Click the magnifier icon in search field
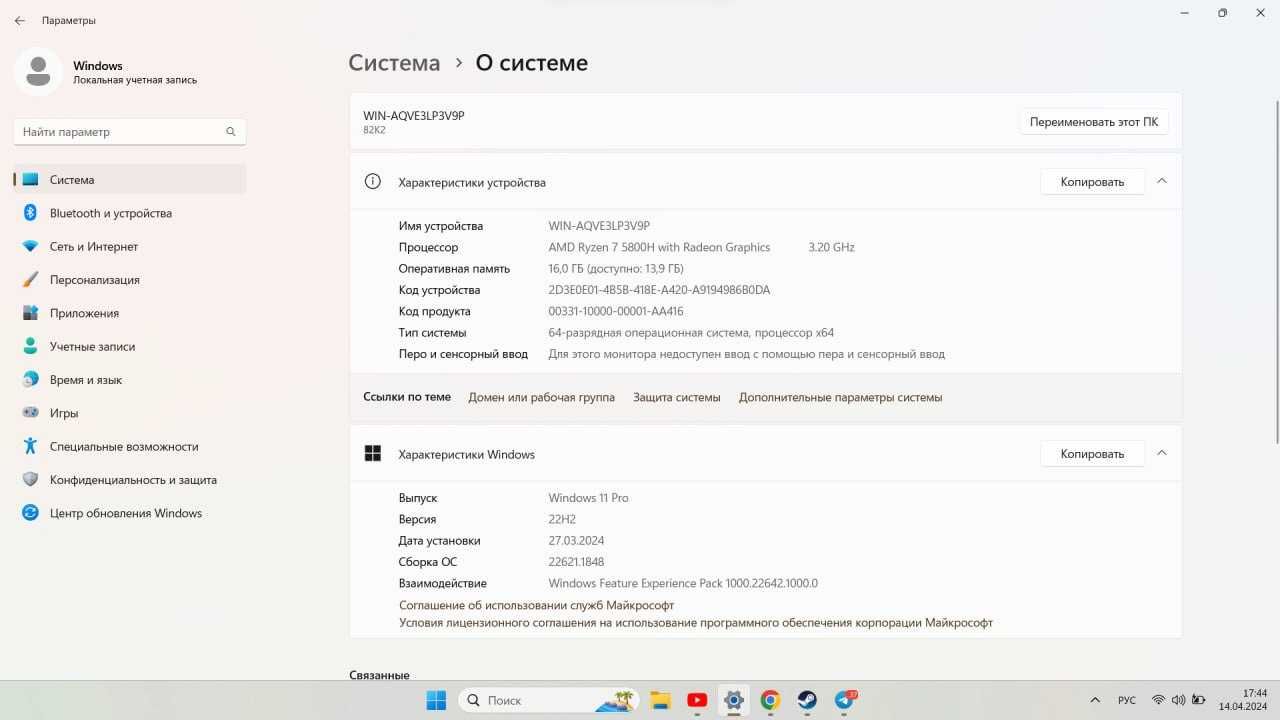This screenshot has width=1280, height=720. (231, 132)
